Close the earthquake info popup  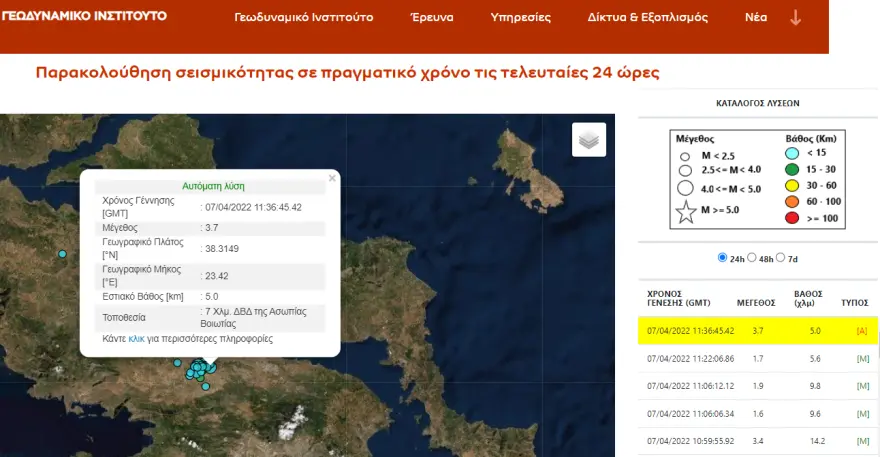tap(332, 177)
